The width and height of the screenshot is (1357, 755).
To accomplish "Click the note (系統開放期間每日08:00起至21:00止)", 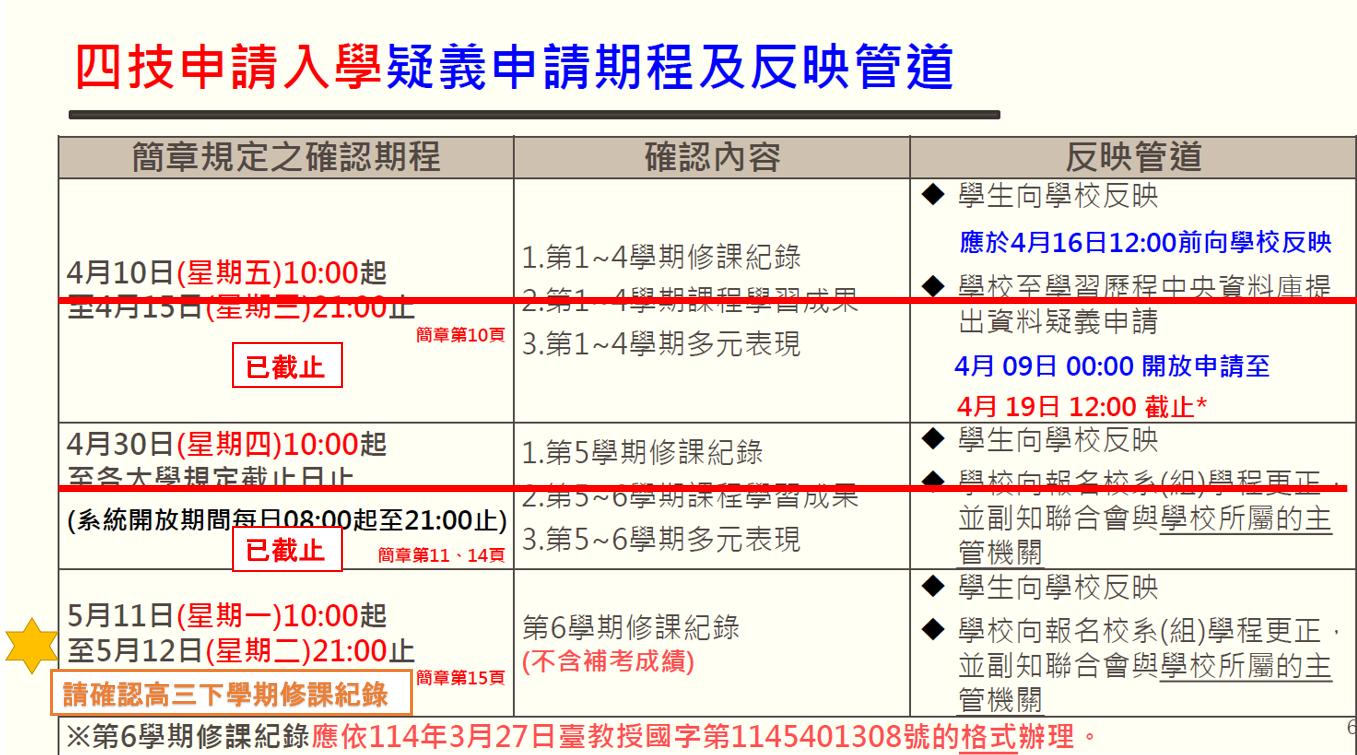I will (287, 521).
